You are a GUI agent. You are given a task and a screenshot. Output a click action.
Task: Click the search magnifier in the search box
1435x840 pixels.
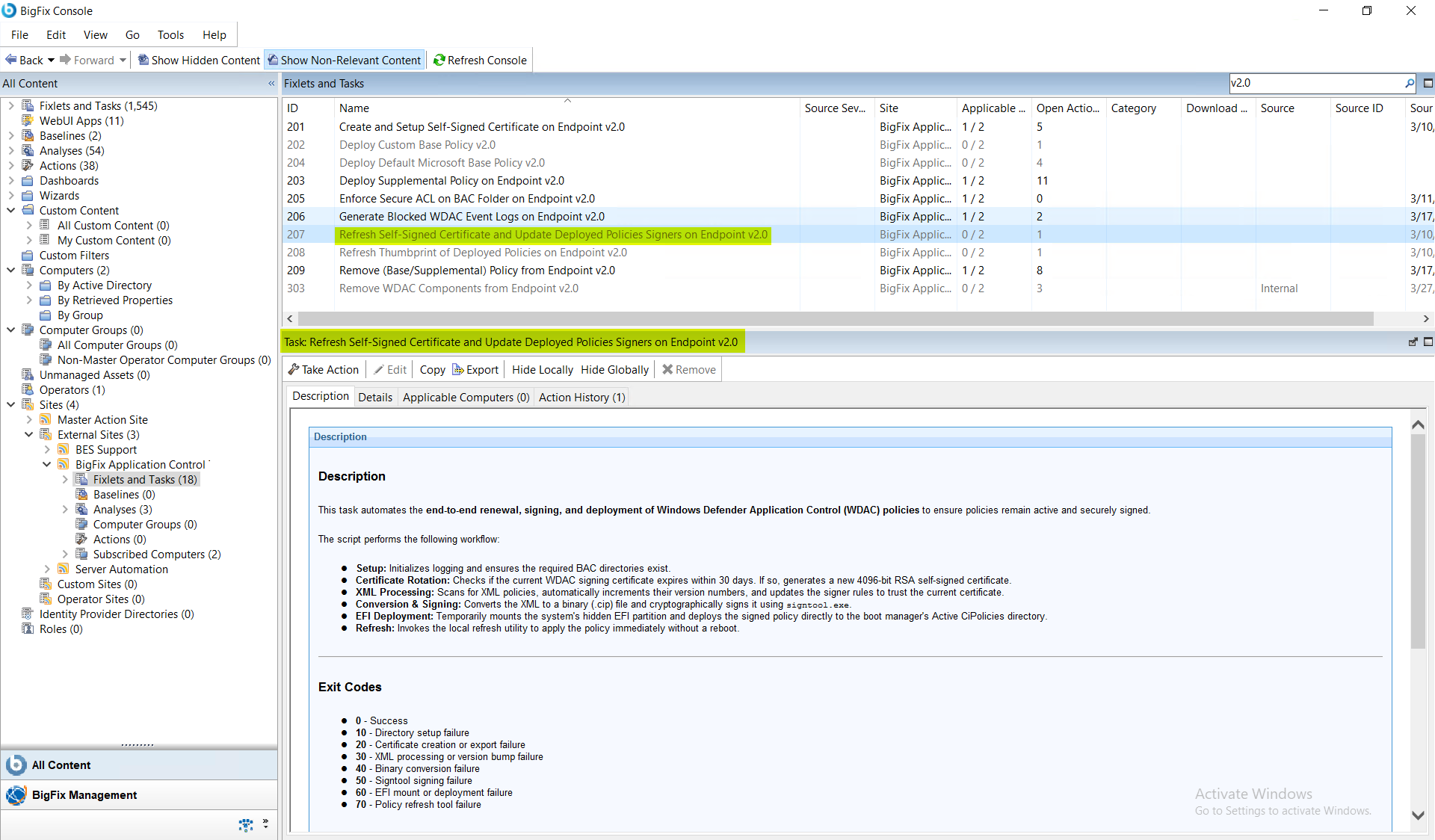point(1410,83)
